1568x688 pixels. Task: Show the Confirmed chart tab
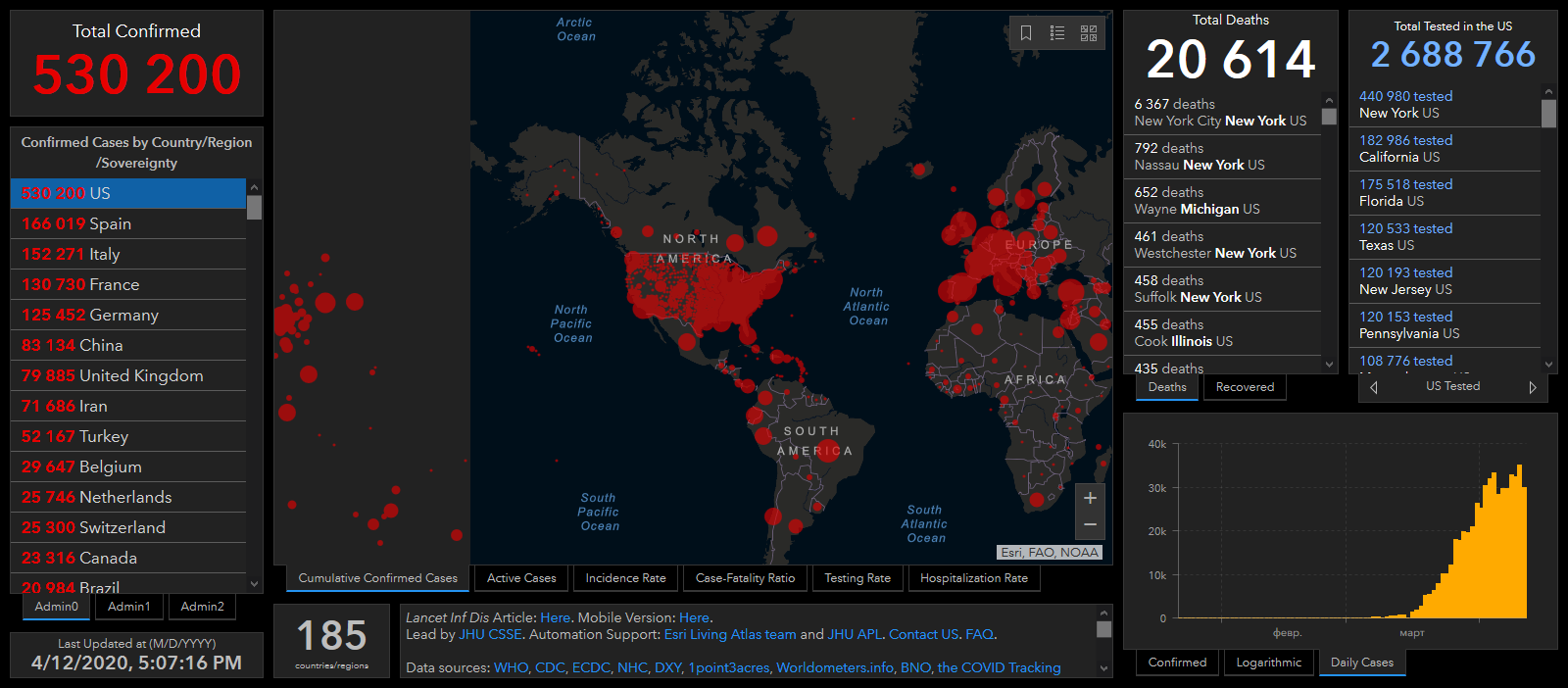click(1177, 663)
